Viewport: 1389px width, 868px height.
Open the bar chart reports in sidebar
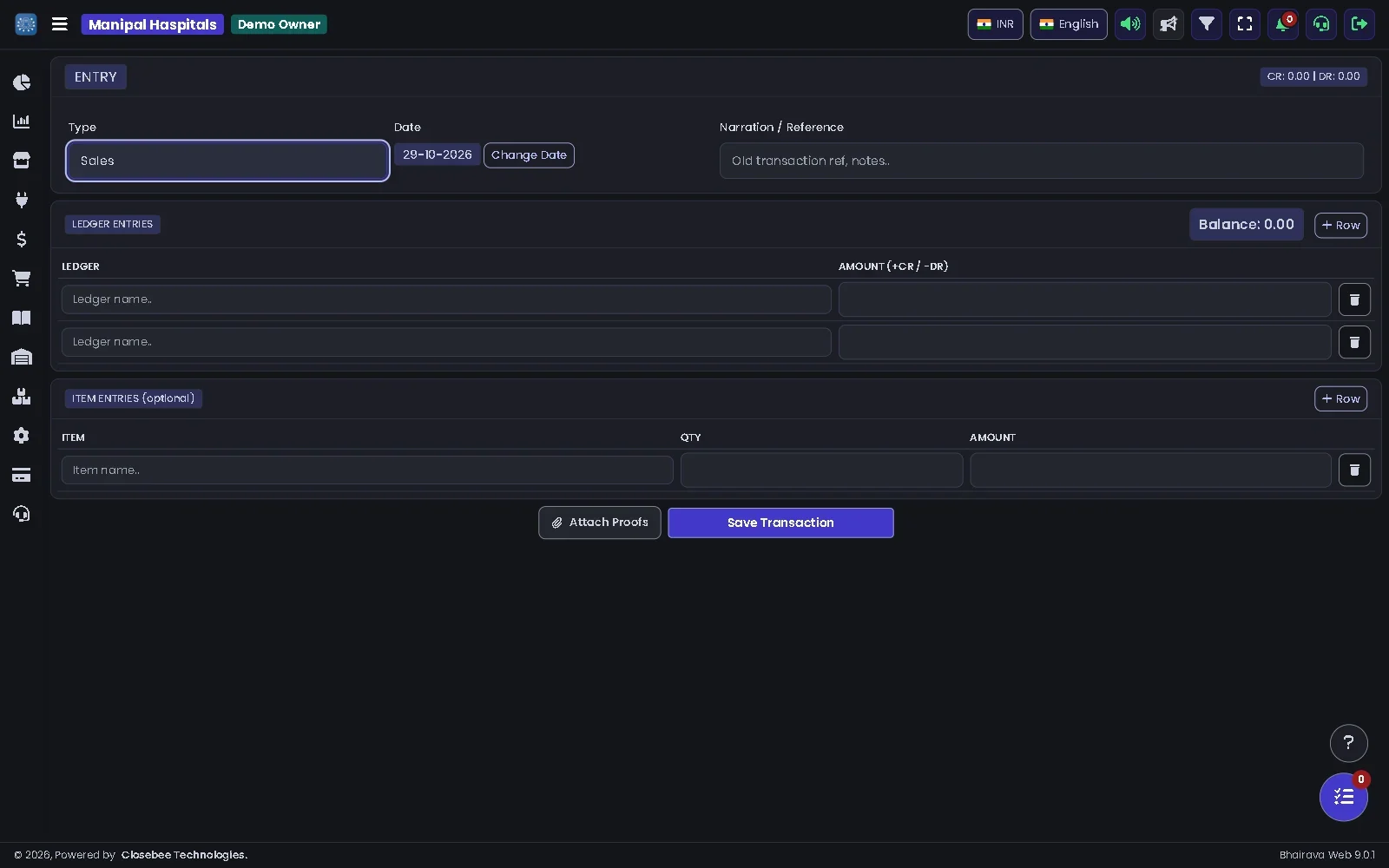(x=22, y=122)
